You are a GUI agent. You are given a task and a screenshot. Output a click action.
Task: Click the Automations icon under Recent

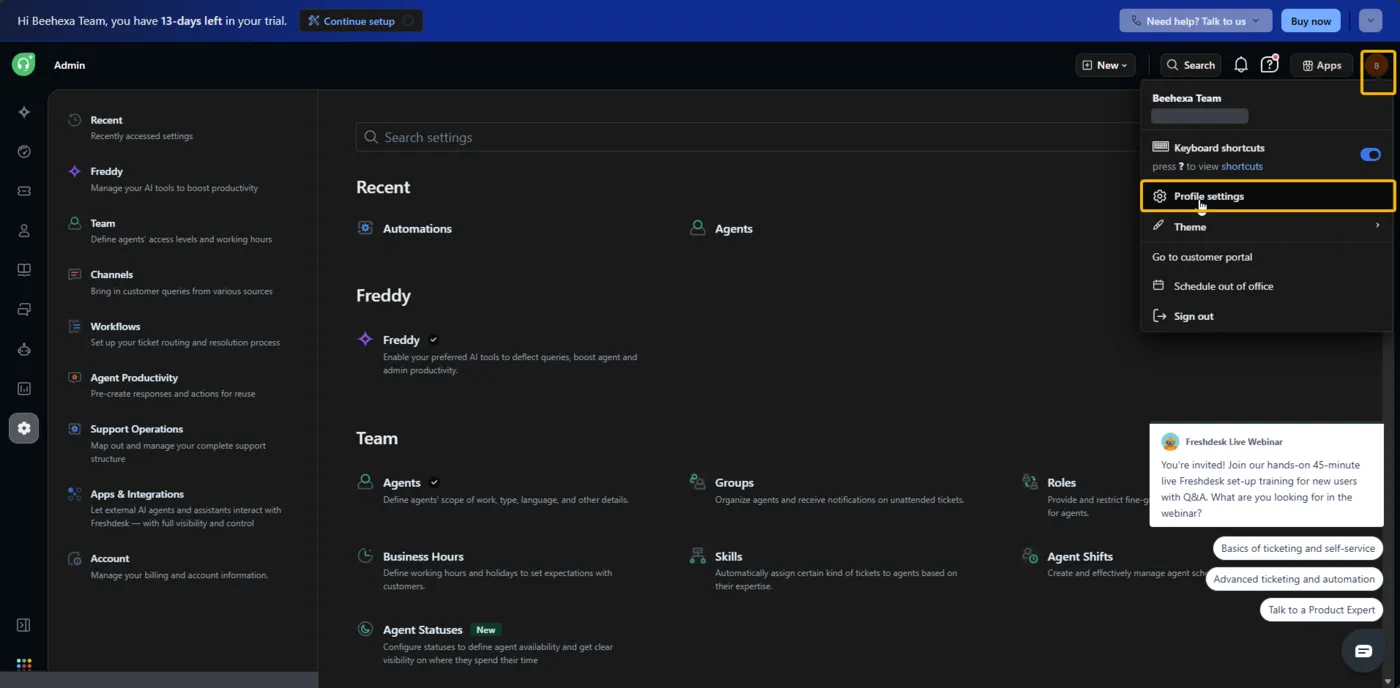point(365,228)
